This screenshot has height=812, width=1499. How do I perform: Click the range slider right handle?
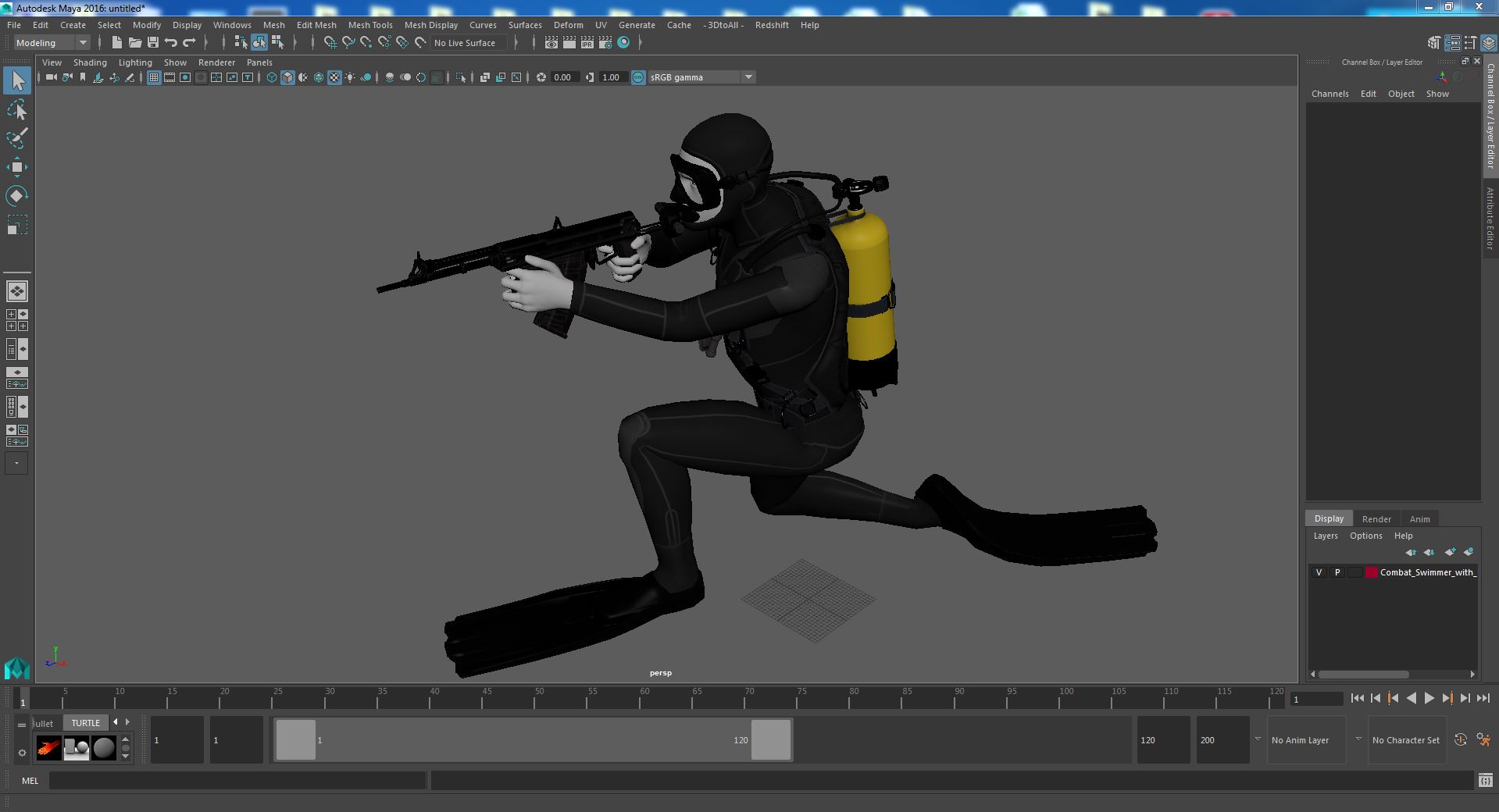pos(771,739)
